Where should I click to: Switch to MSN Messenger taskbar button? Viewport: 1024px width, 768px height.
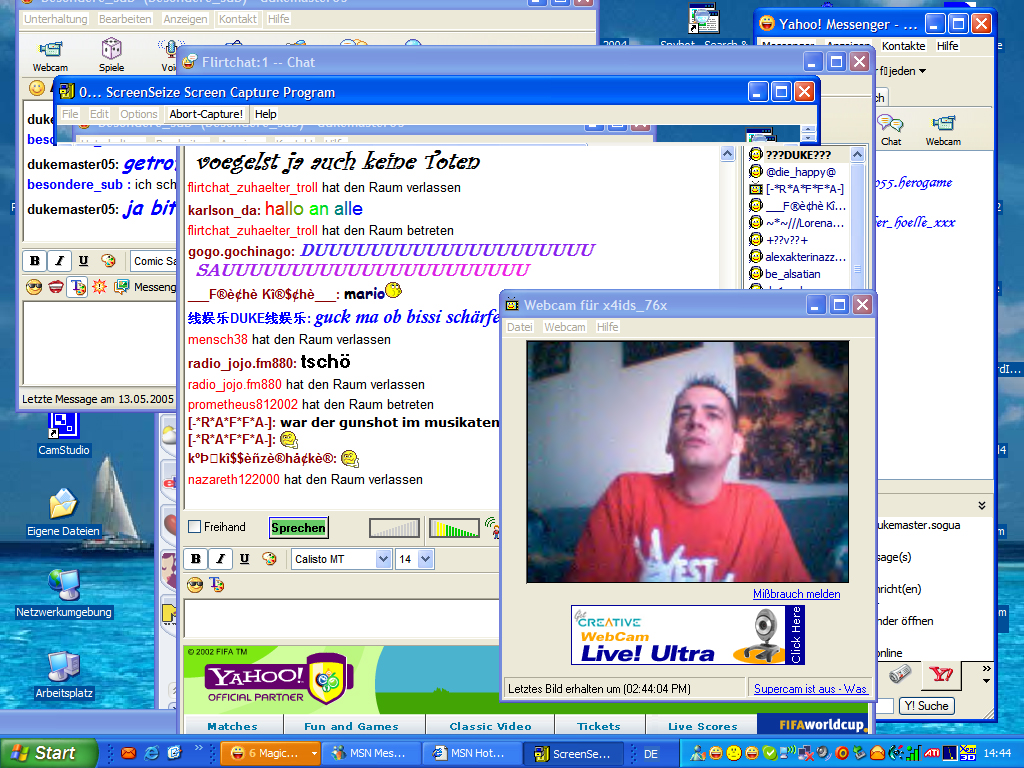pos(371,753)
